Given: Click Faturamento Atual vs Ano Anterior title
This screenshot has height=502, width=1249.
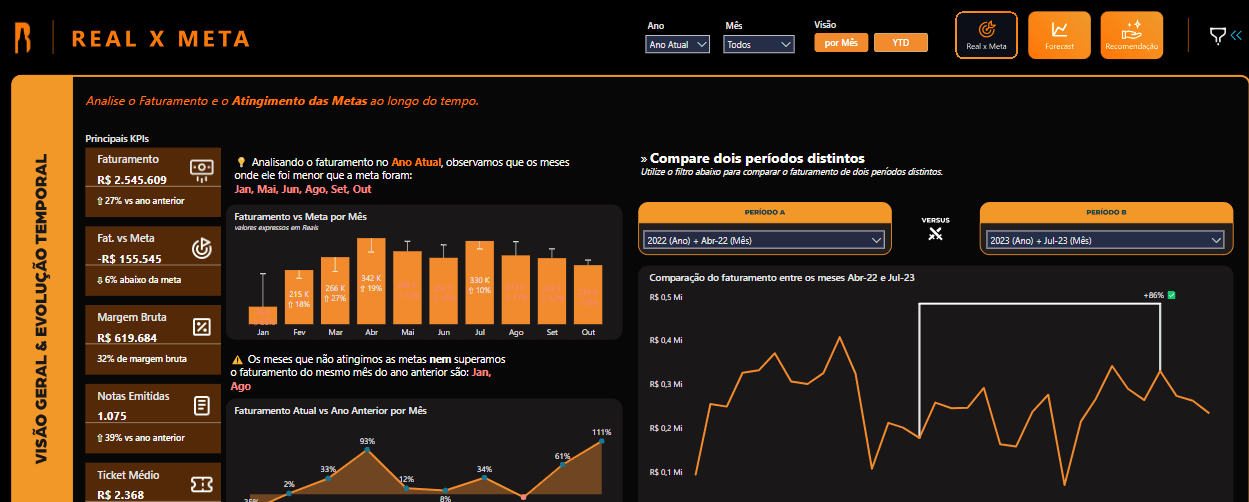Looking at the screenshot, I should click(330, 410).
